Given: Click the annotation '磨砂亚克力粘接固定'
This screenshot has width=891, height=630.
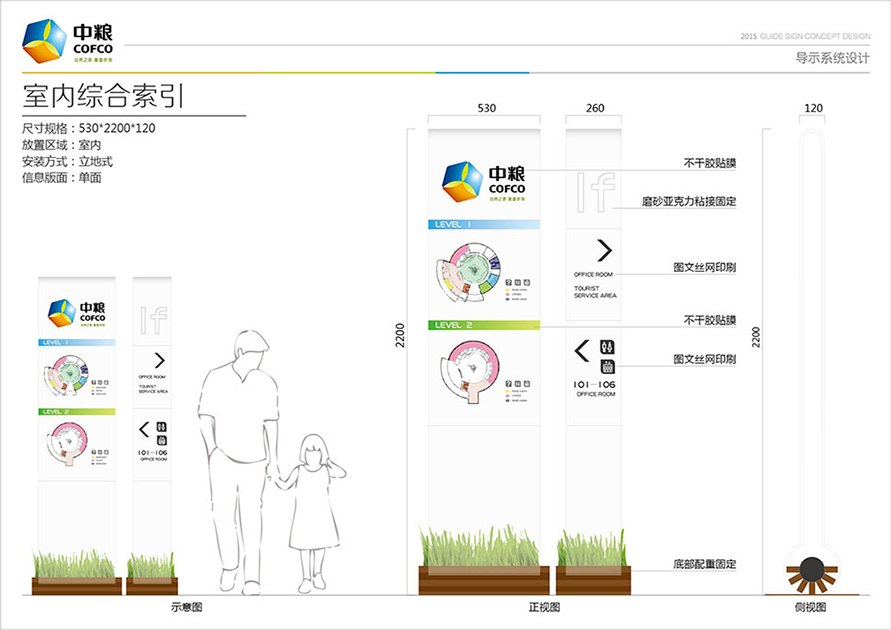Looking at the screenshot, I should click(689, 201).
